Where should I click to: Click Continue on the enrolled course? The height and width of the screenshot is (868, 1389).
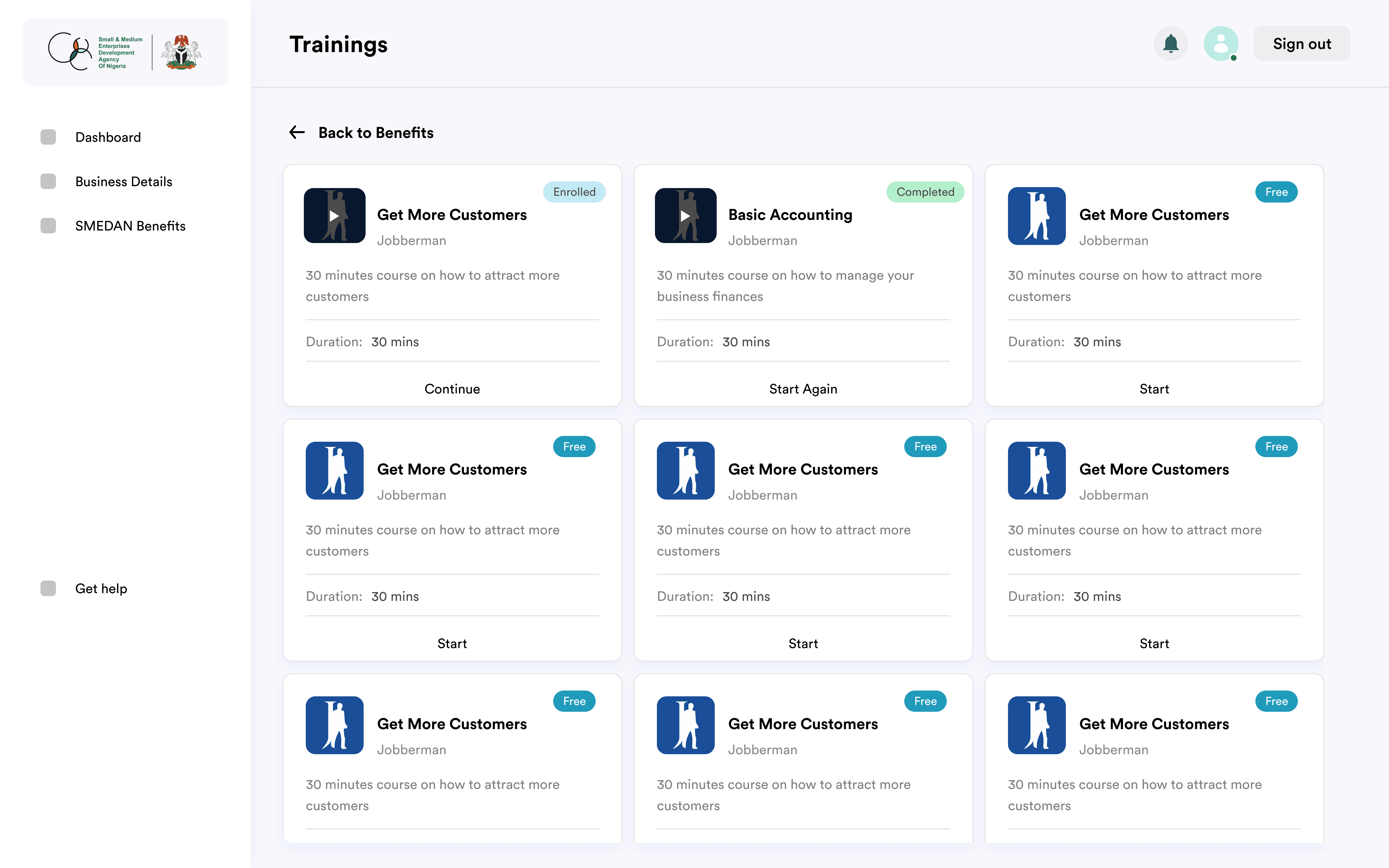coord(452,389)
